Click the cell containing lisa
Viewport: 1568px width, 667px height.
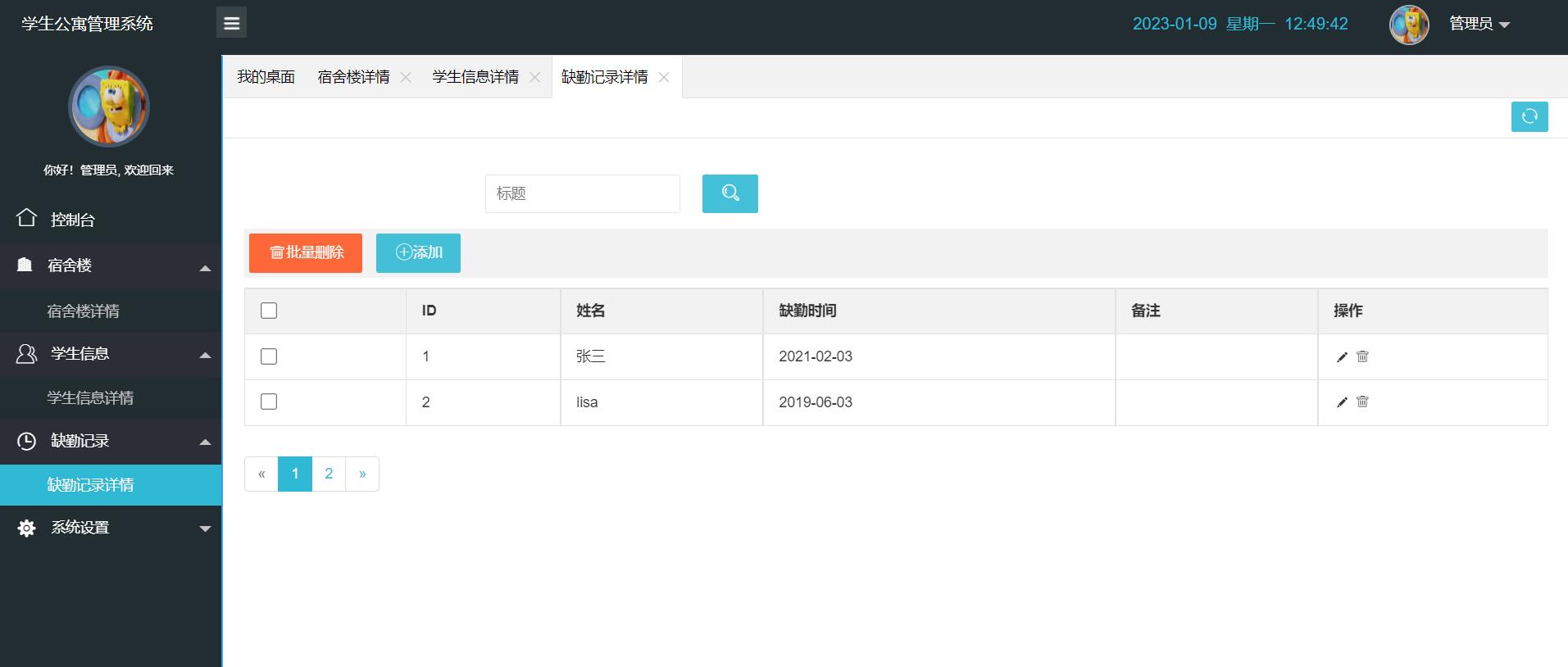(x=661, y=402)
